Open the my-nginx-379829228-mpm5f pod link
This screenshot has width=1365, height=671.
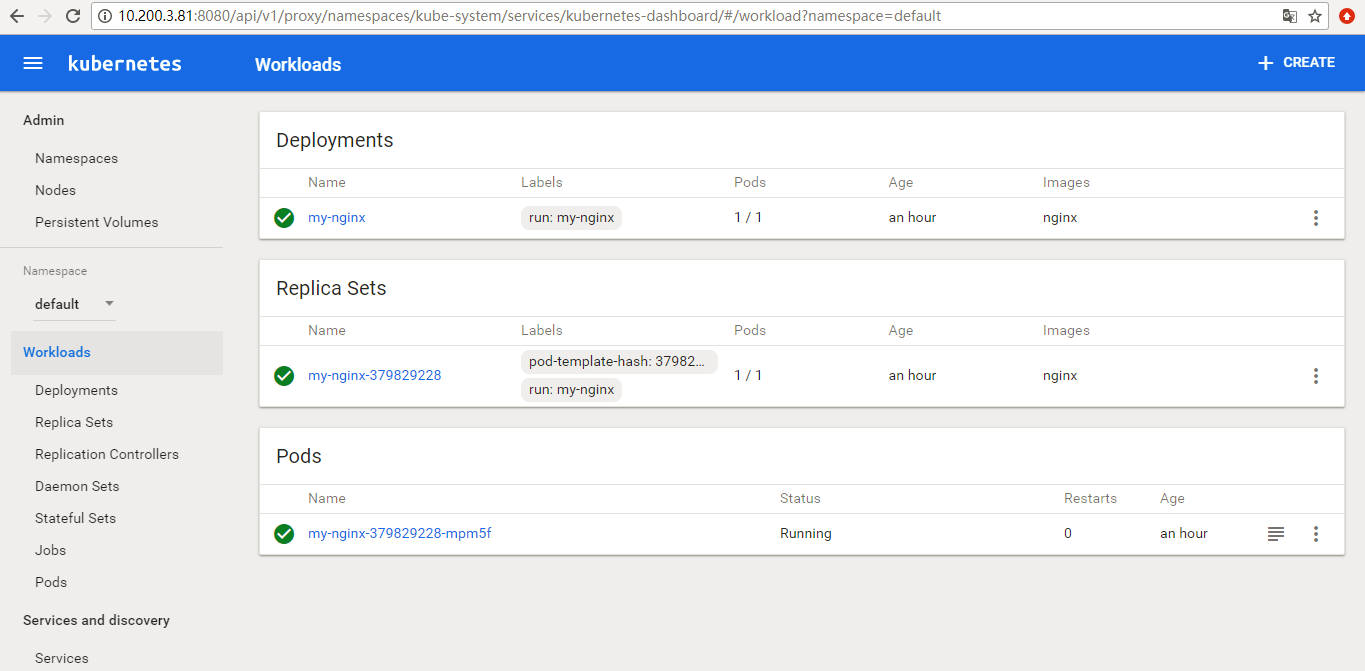[399, 534]
